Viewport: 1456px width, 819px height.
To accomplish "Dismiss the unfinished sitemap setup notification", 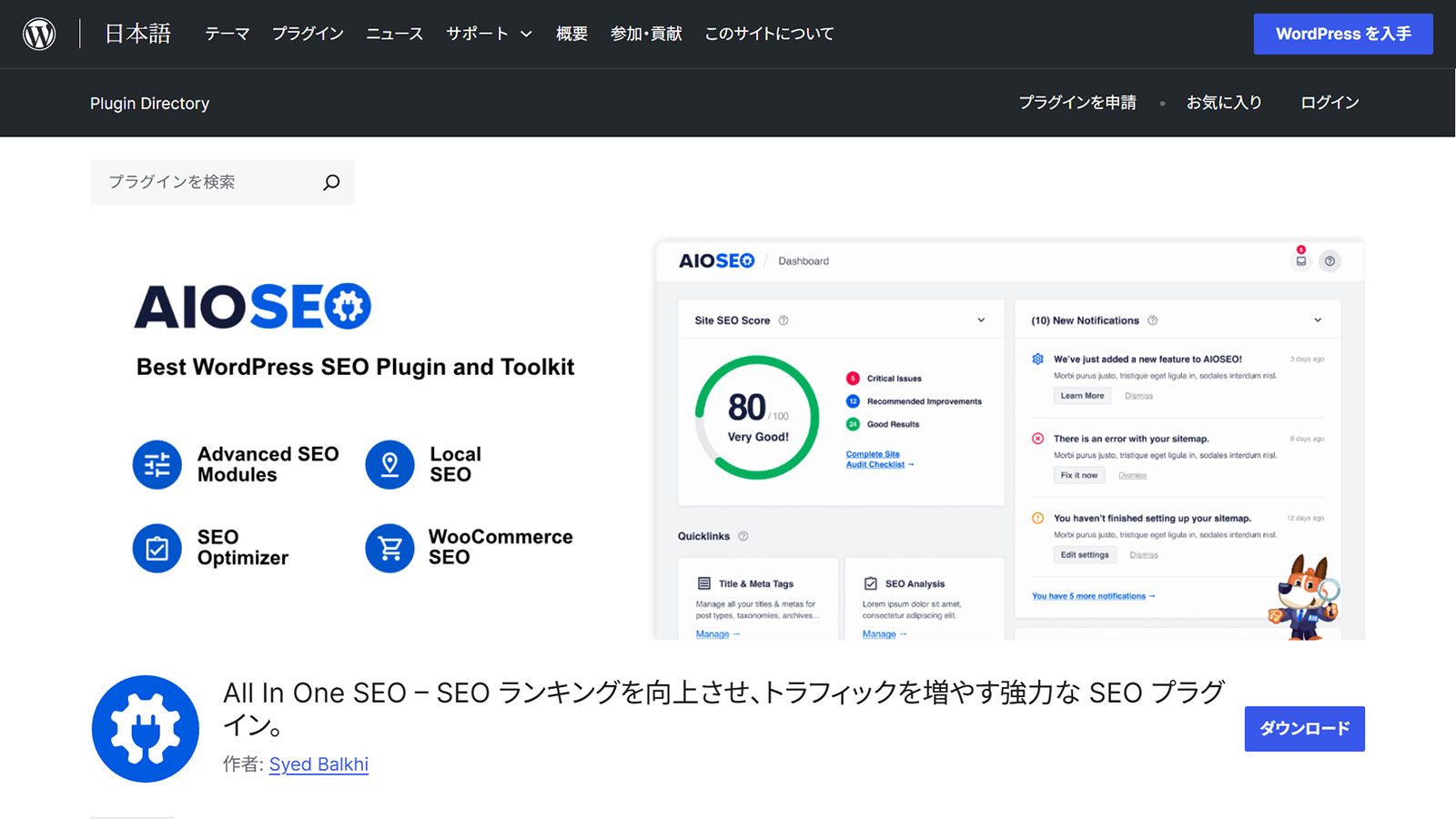I will [1144, 555].
